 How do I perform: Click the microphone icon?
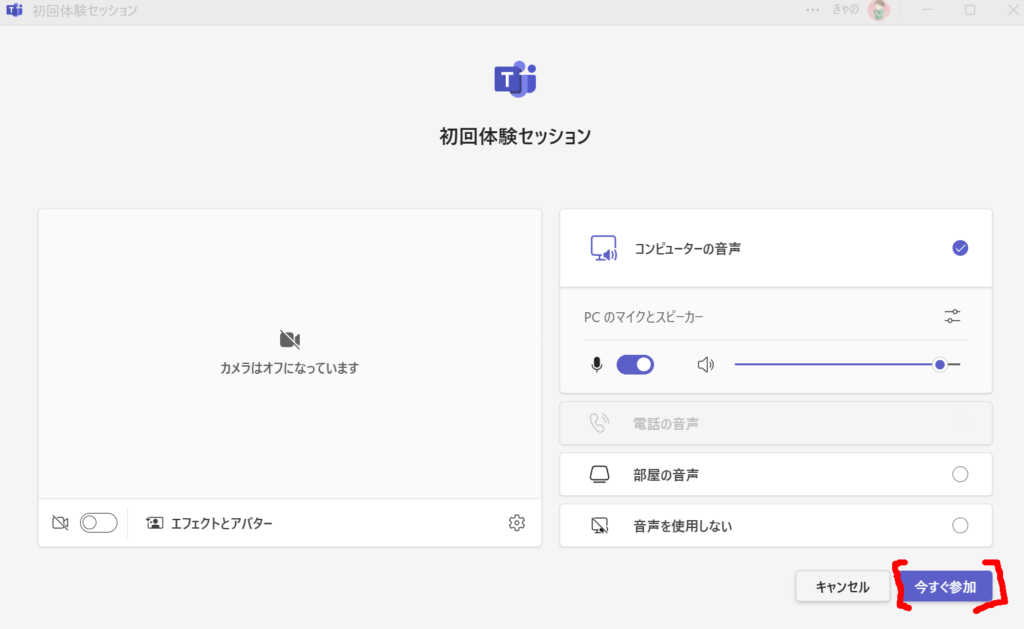[x=597, y=364]
